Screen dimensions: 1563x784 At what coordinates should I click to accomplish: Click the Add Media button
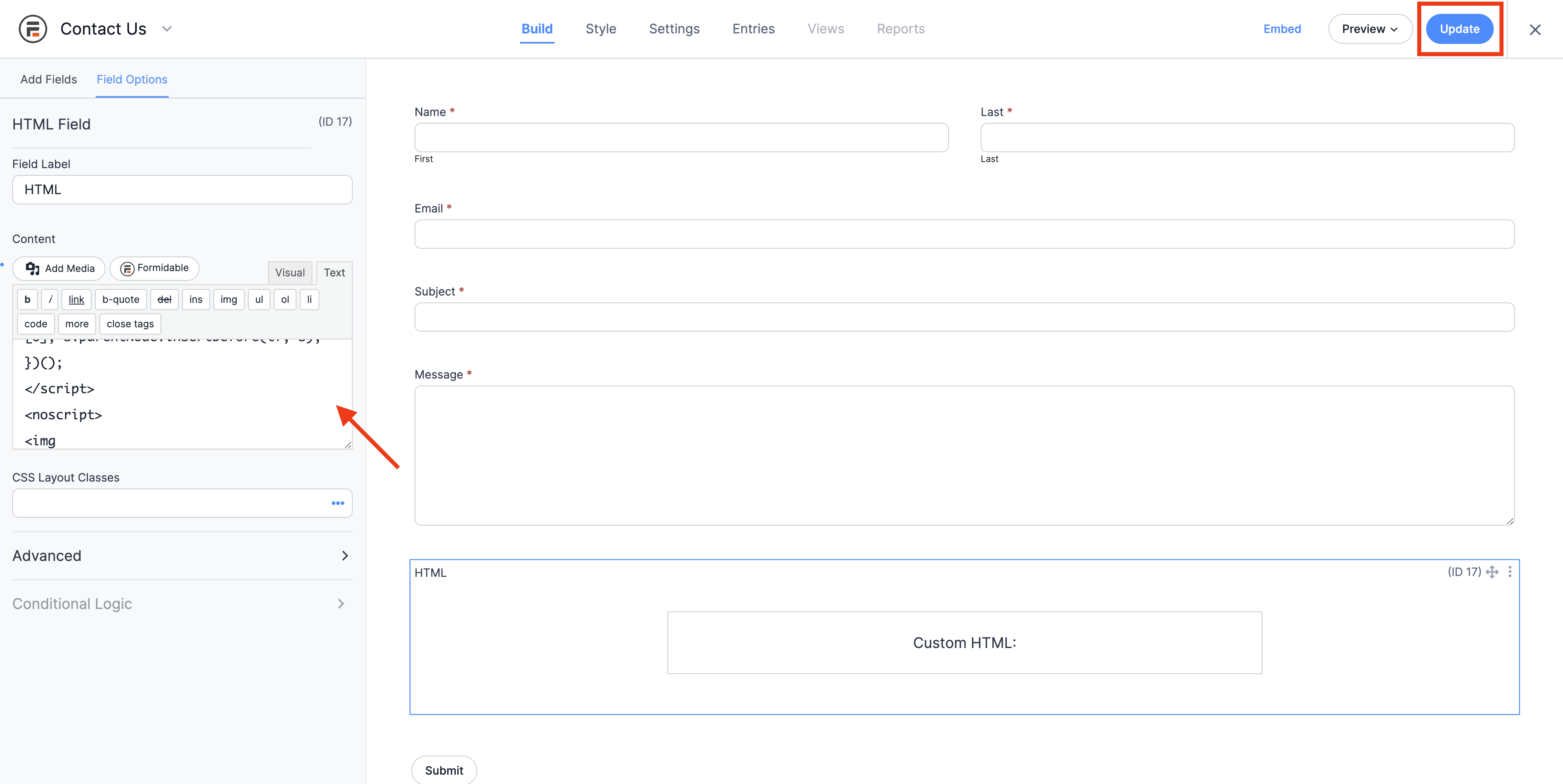coord(59,268)
